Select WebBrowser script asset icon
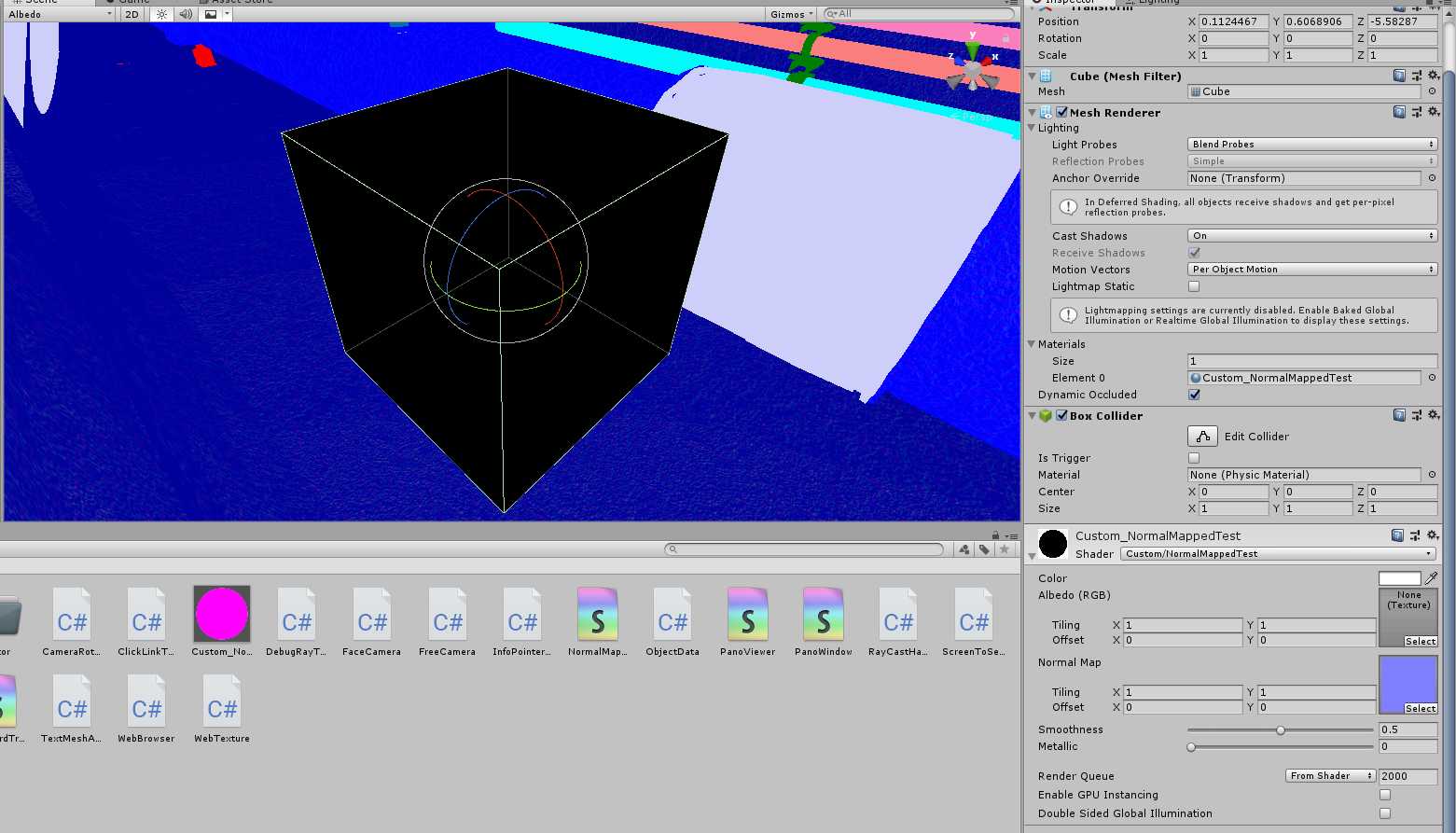 click(x=146, y=701)
